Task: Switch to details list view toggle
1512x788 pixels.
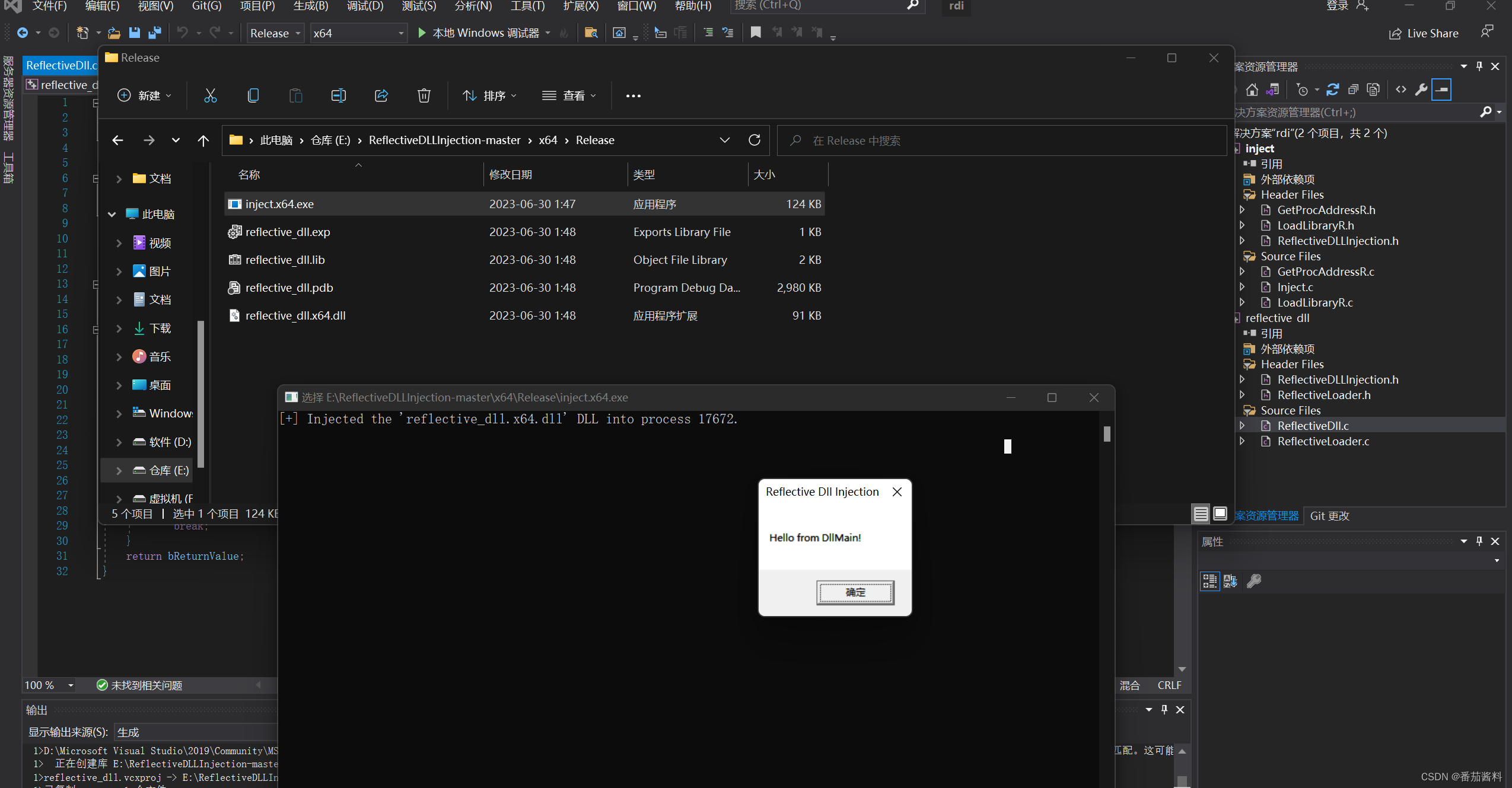Action: pyautogui.click(x=1201, y=513)
